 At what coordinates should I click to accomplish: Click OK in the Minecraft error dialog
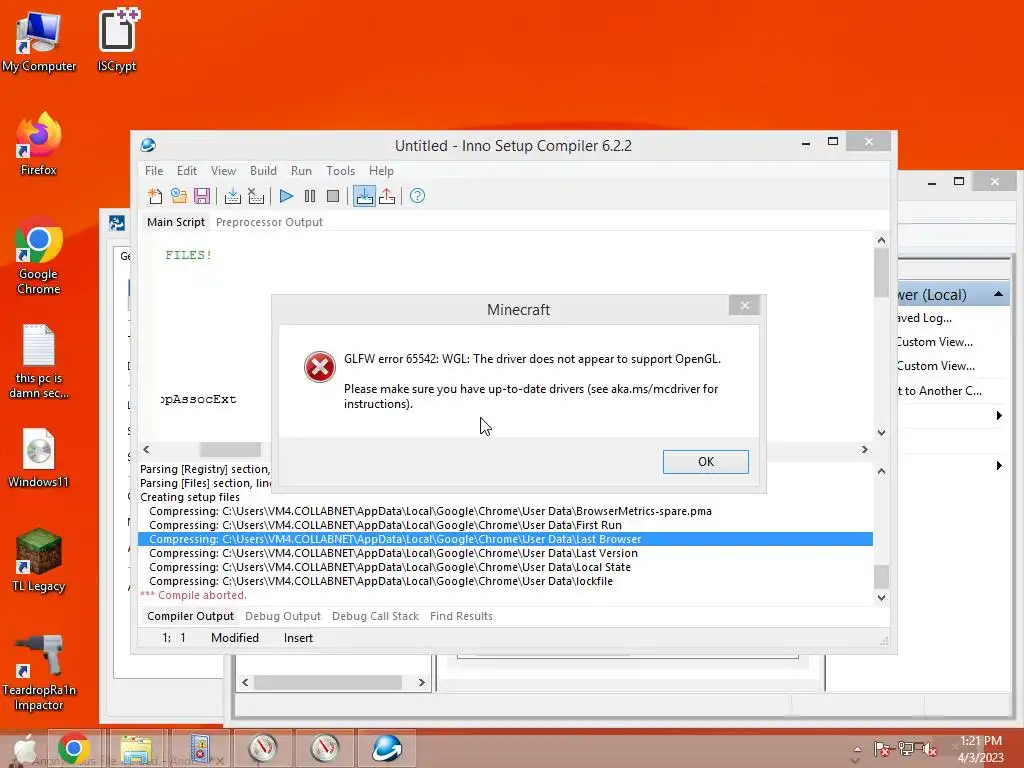click(705, 462)
